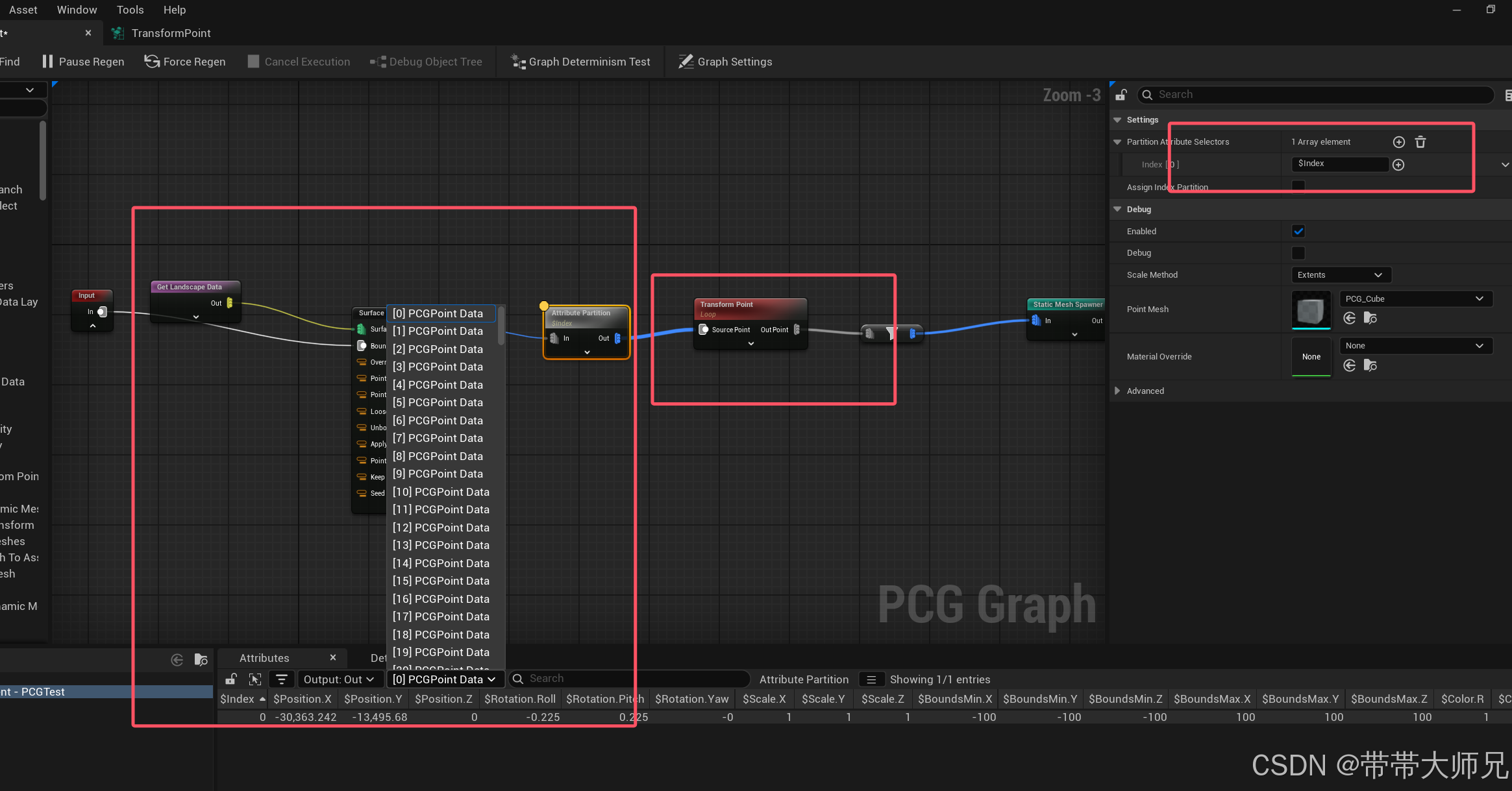Open the Output: Out selector
1512x791 pixels.
[339, 679]
